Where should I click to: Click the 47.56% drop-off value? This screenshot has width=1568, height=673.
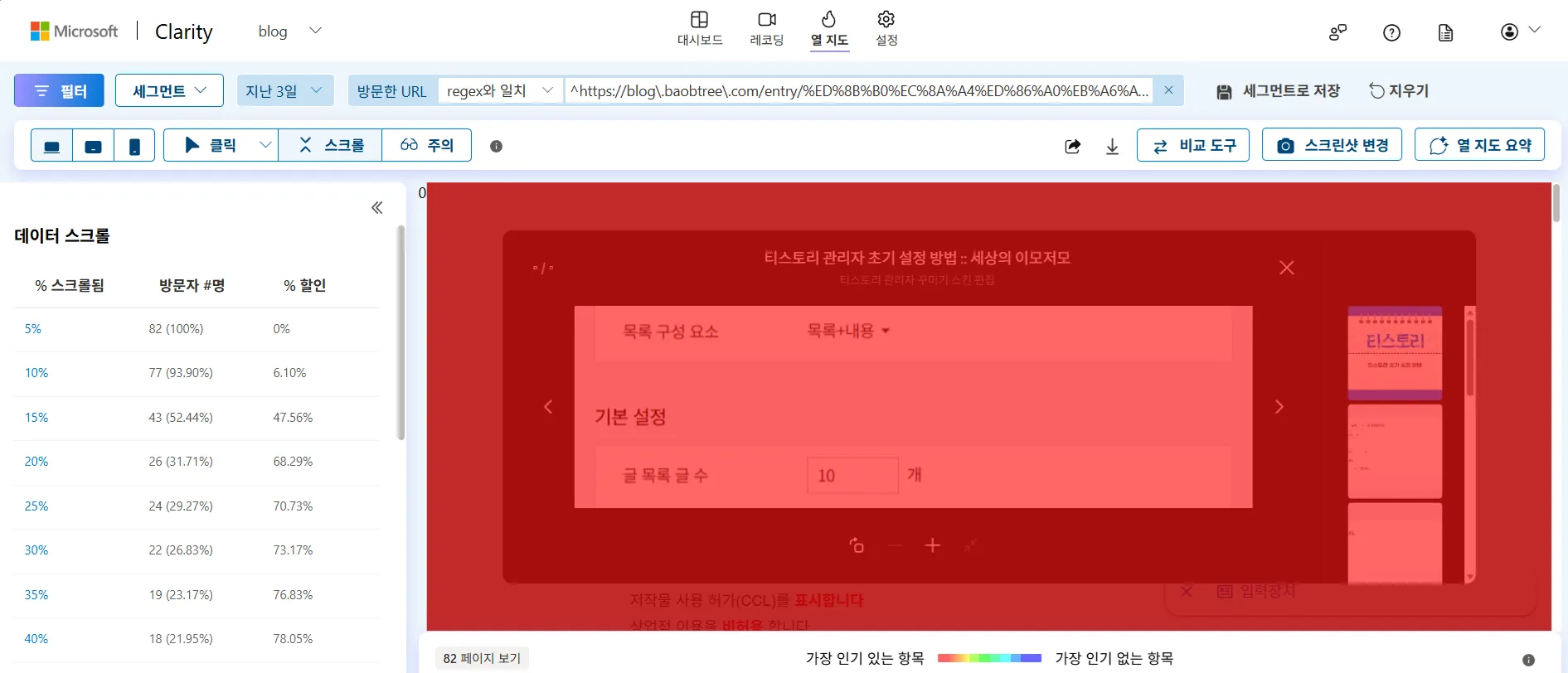(x=293, y=418)
